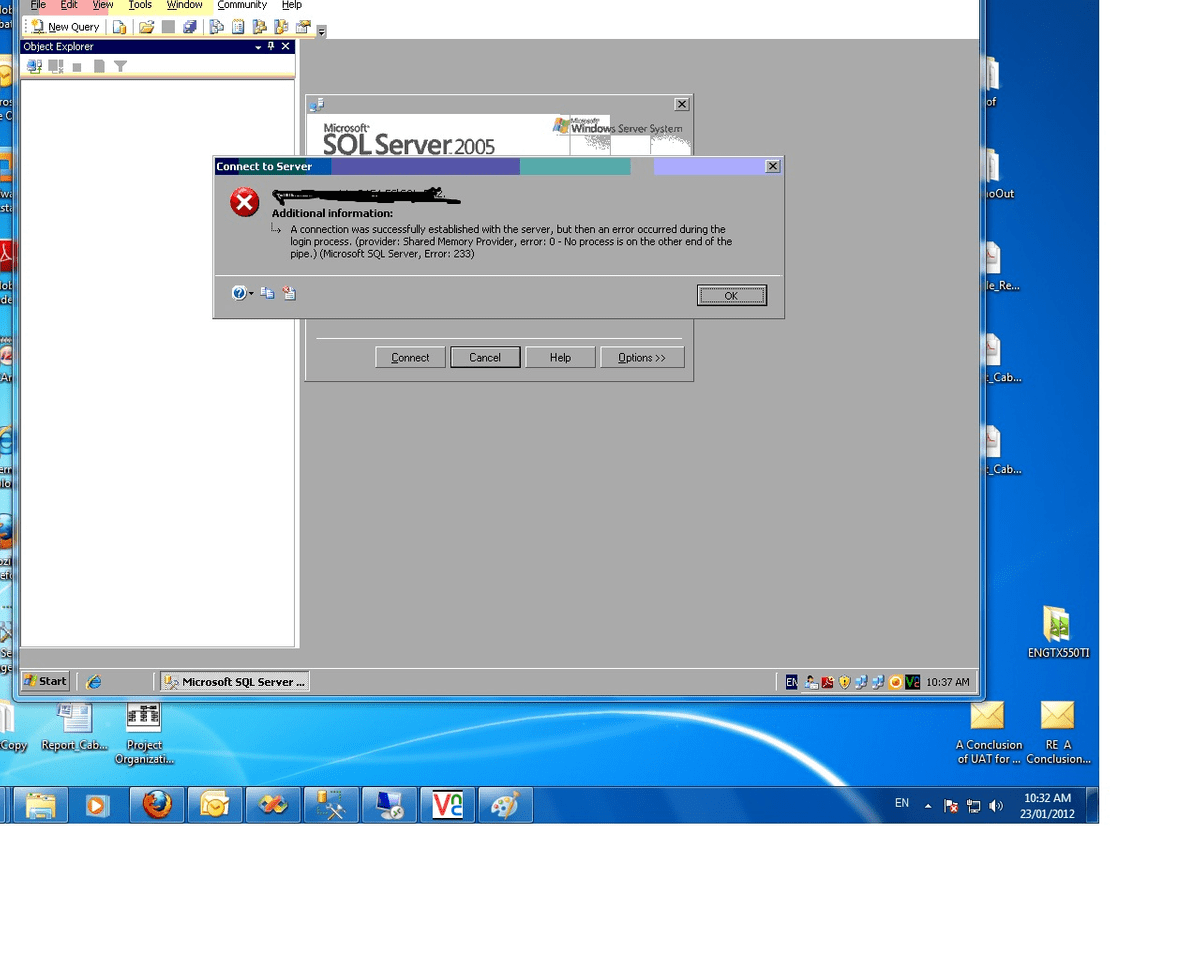Click New Query in the toolbar
1200x960 pixels.
coord(66,27)
